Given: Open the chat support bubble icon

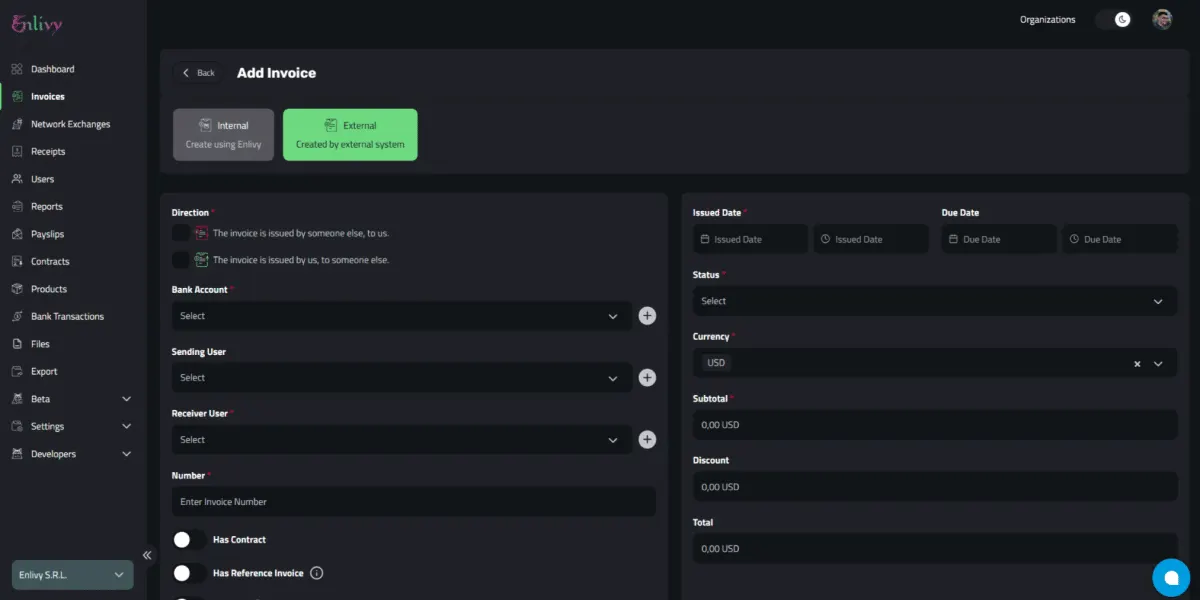Looking at the screenshot, I should [1171, 577].
